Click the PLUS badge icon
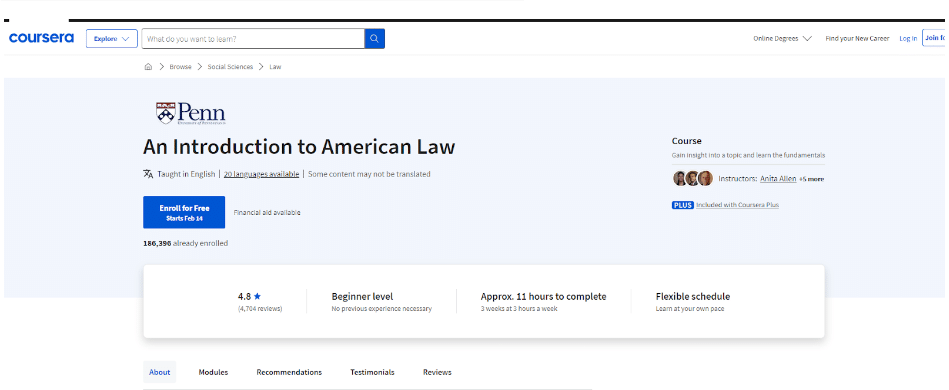949x390 pixels. click(682, 205)
